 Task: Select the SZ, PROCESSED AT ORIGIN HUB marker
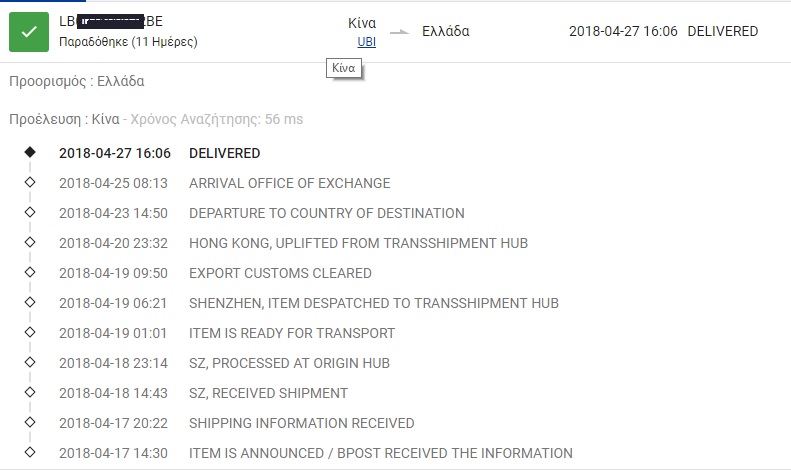coord(30,363)
